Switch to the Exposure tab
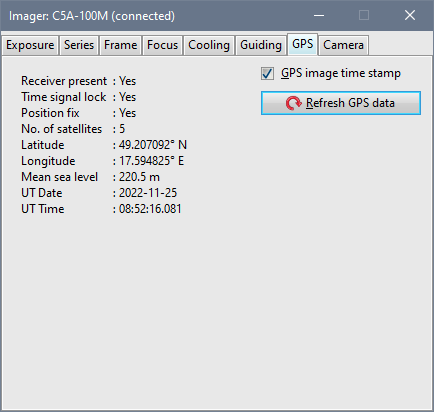Viewport: 434px width, 412px height. click(x=30, y=45)
